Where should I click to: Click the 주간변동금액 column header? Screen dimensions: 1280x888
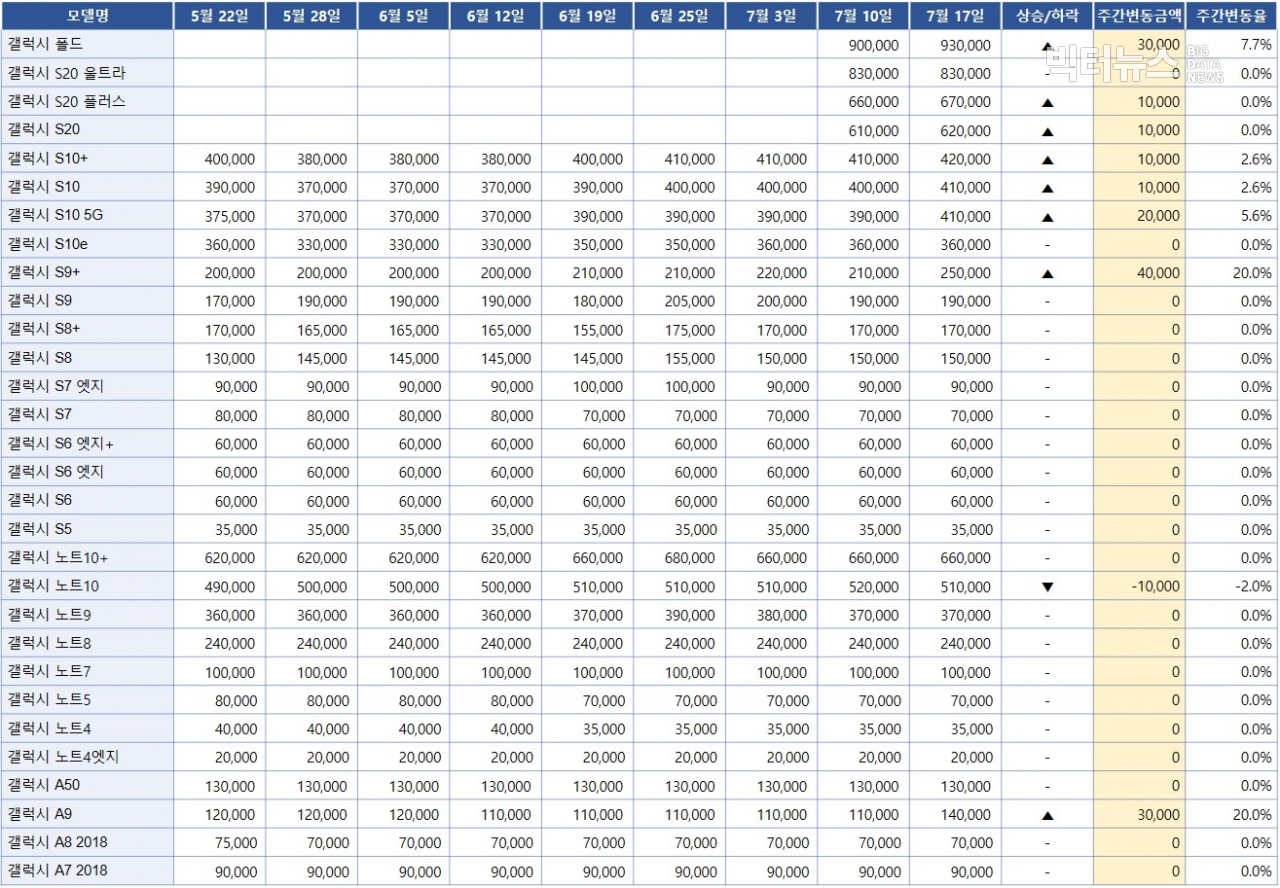[1139, 16]
